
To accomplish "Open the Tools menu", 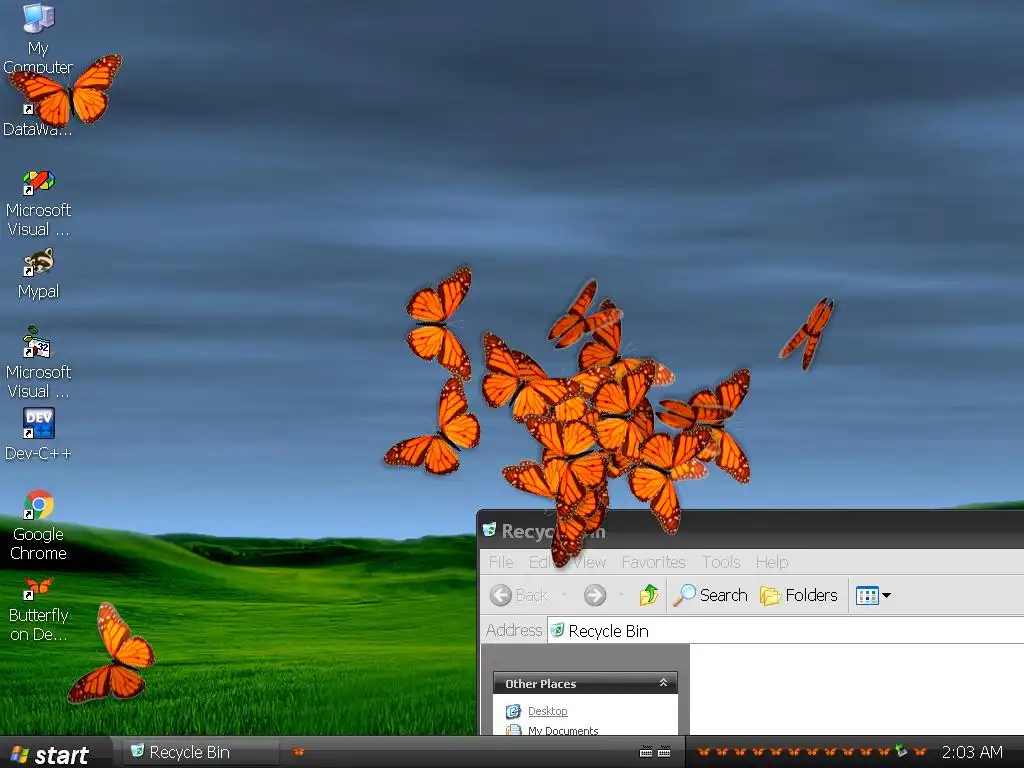I will 721,562.
